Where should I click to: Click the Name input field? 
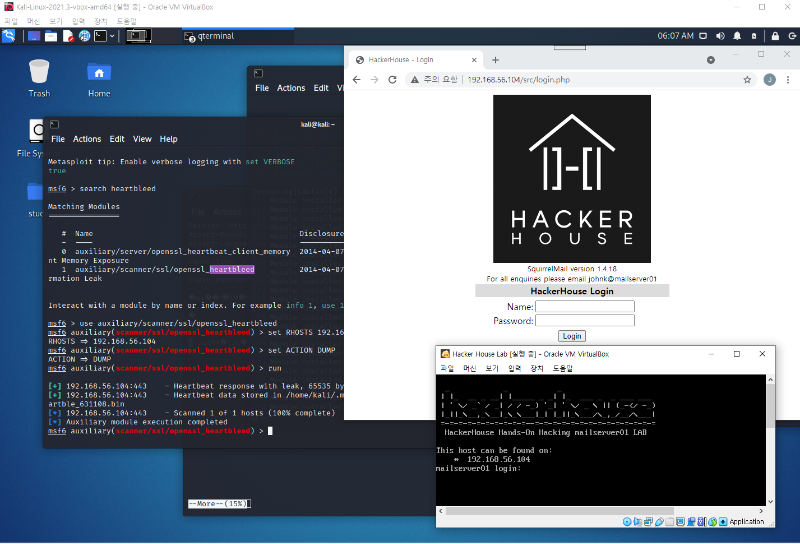point(585,306)
